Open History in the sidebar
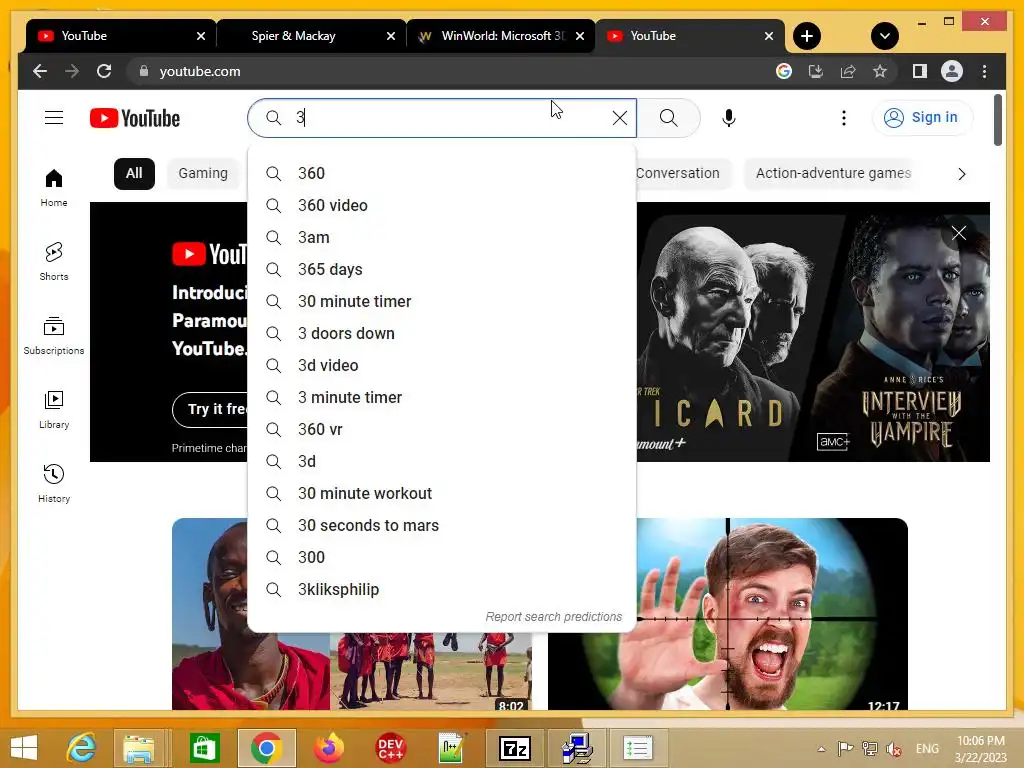The image size is (1024, 768). [x=54, y=483]
